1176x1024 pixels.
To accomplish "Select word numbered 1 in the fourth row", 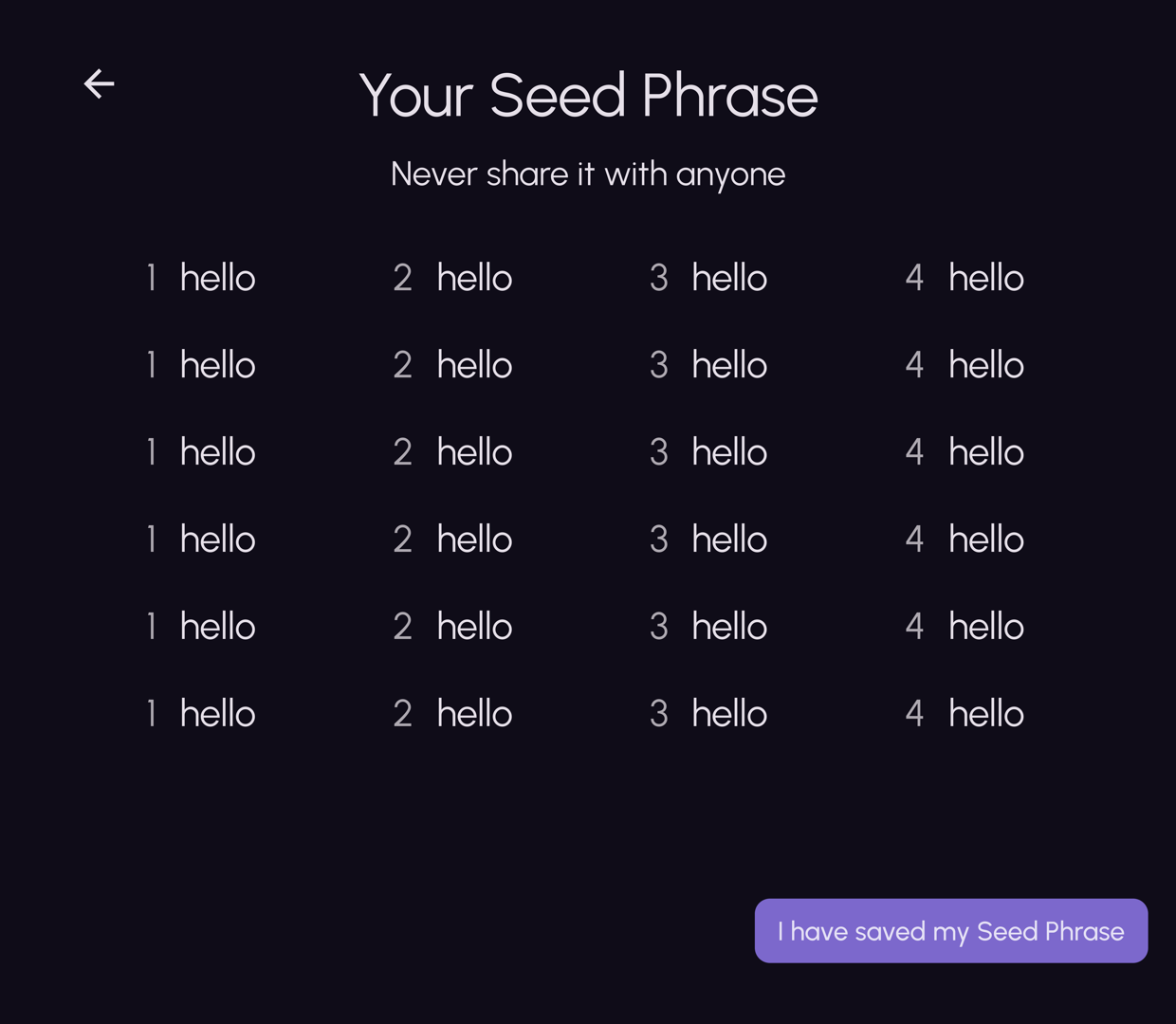I will point(201,539).
